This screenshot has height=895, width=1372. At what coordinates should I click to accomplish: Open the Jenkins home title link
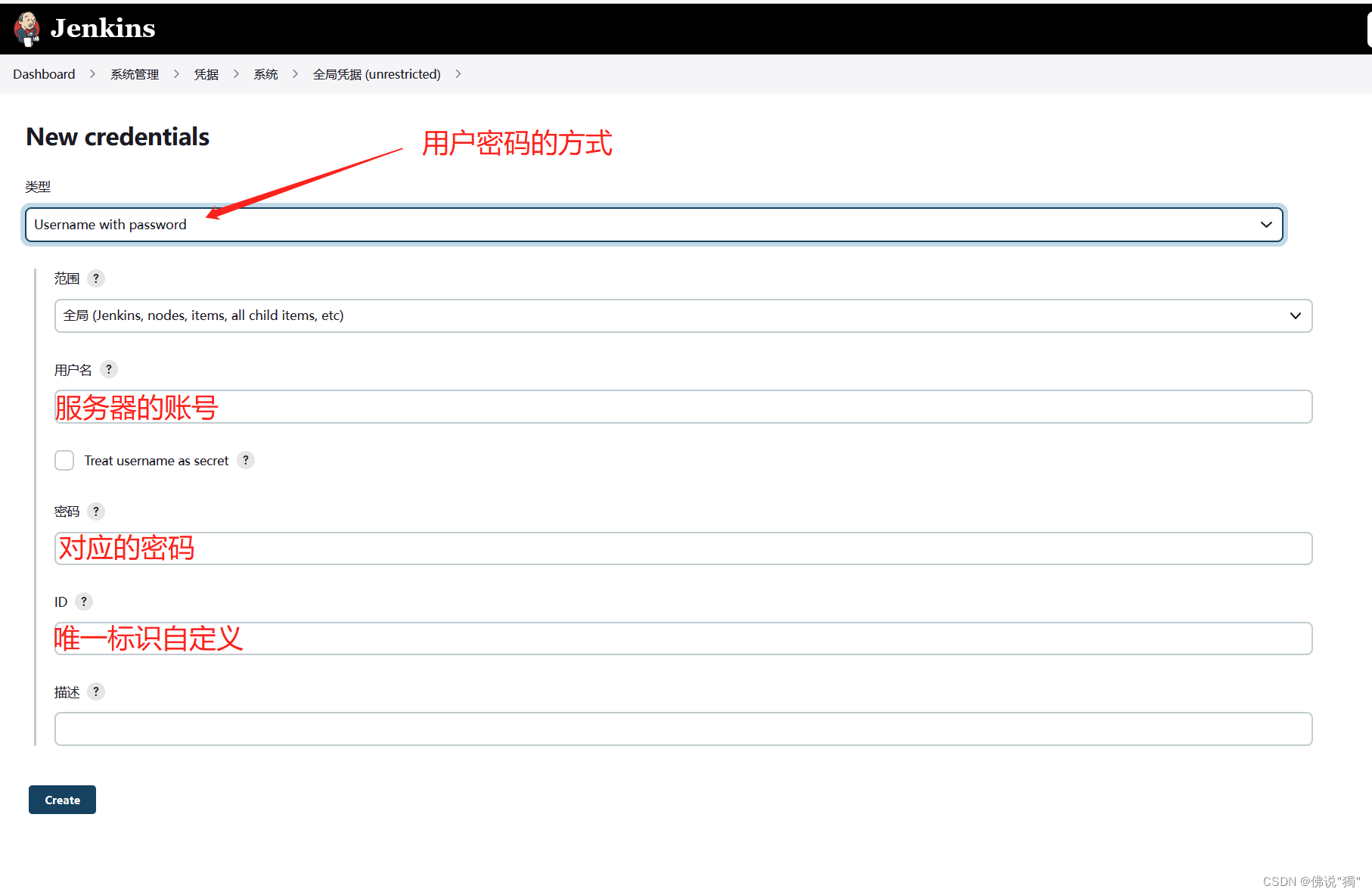coord(103,29)
